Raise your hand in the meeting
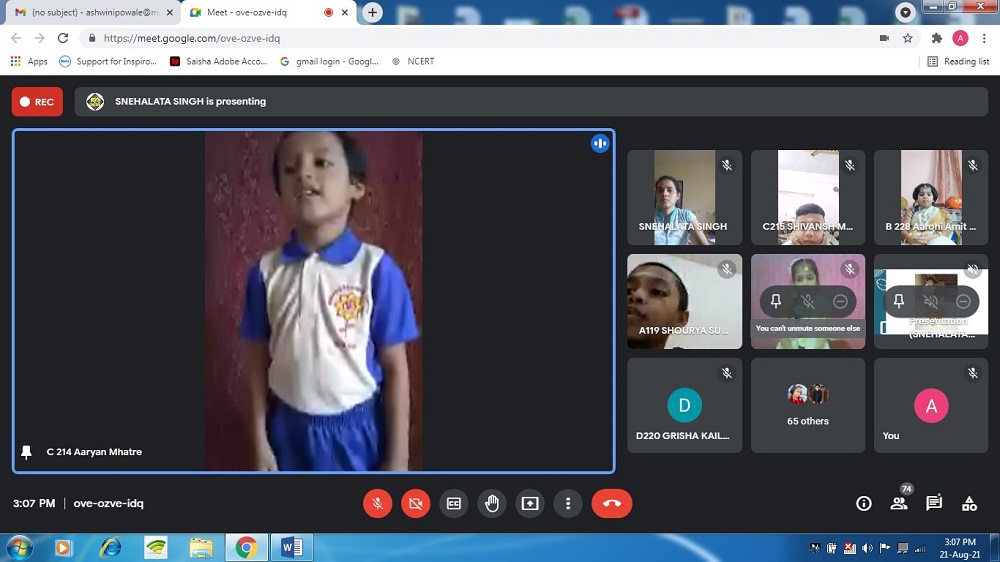The width and height of the screenshot is (1000, 562). pos(491,503)
